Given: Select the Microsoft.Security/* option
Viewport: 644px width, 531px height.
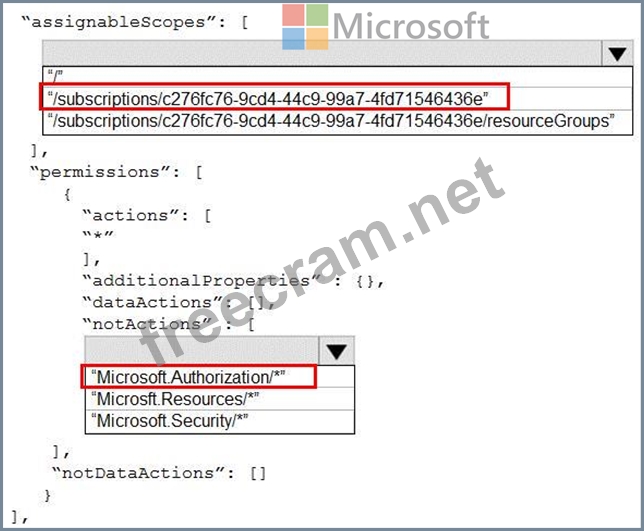Looking at the screenshot, I should click(x=220, y=421).
